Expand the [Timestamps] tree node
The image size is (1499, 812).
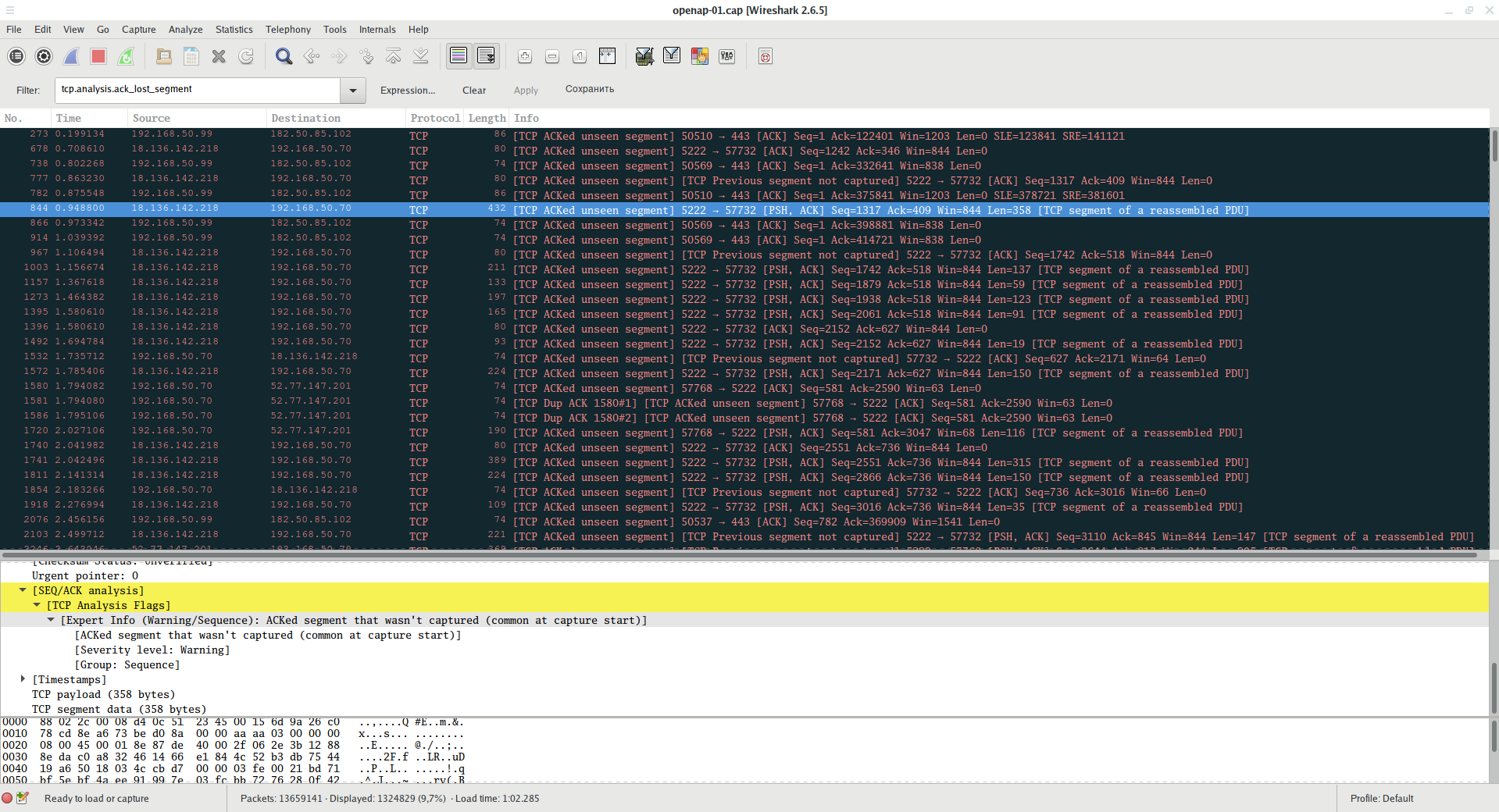(23, 679)
